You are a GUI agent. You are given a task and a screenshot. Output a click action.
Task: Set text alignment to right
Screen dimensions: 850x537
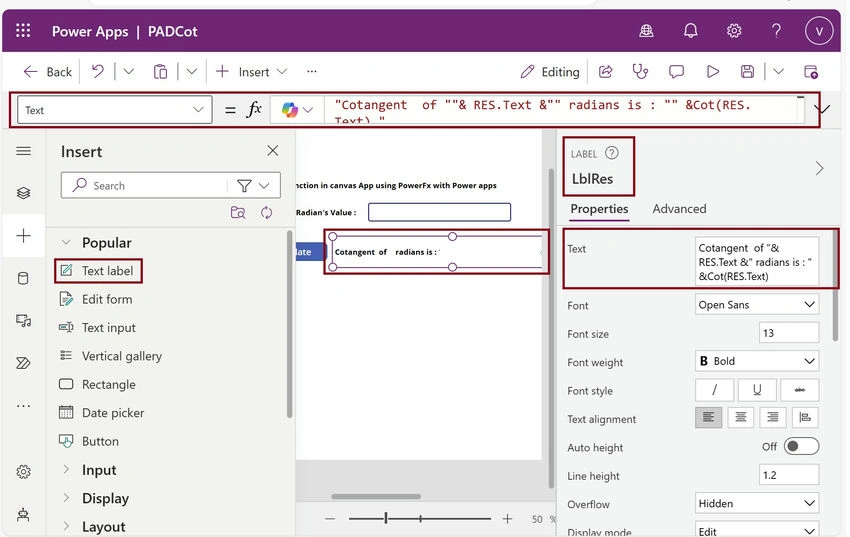click(773, 417)
